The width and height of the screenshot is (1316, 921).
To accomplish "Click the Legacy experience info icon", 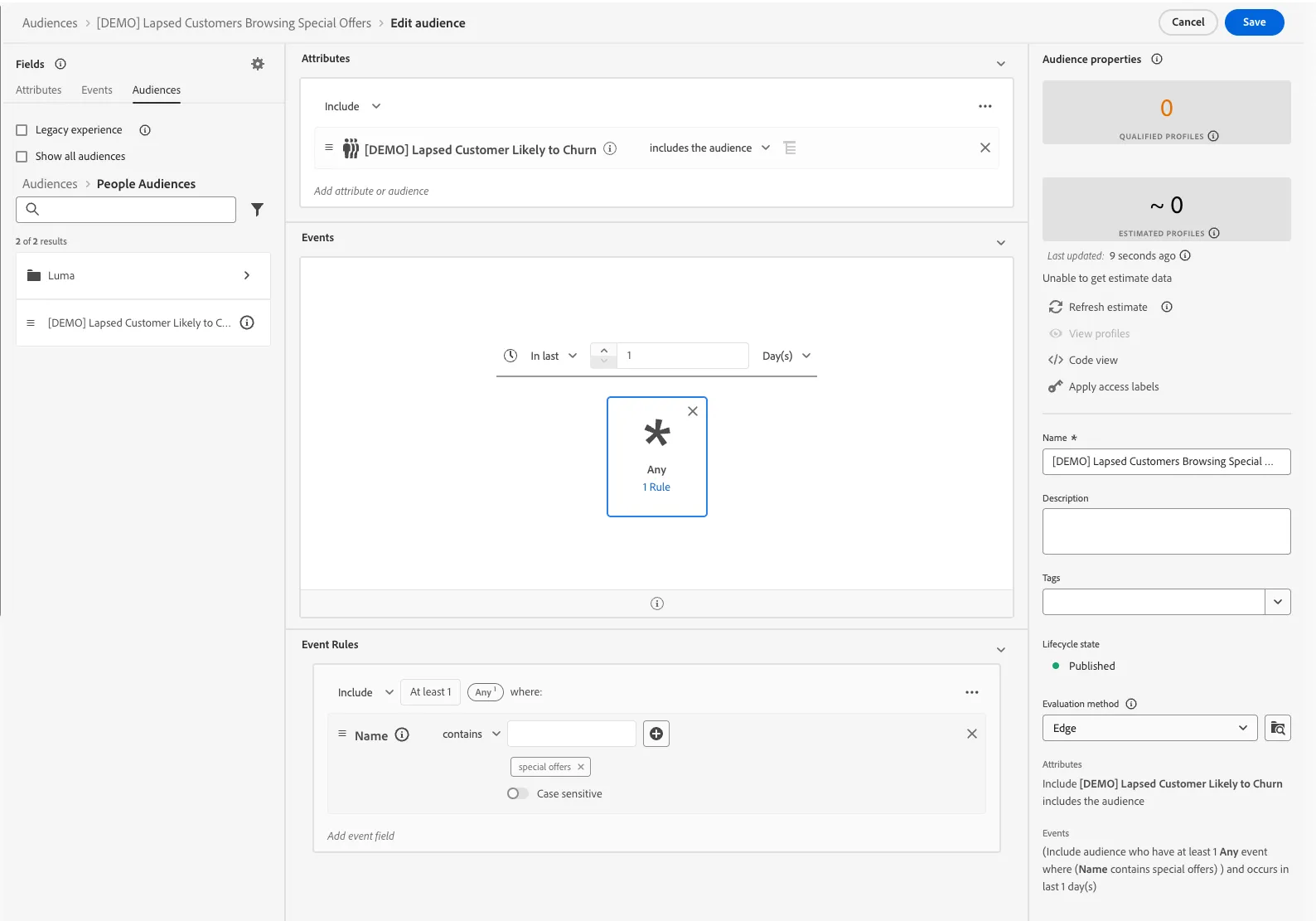I will (x=145, y=130).
